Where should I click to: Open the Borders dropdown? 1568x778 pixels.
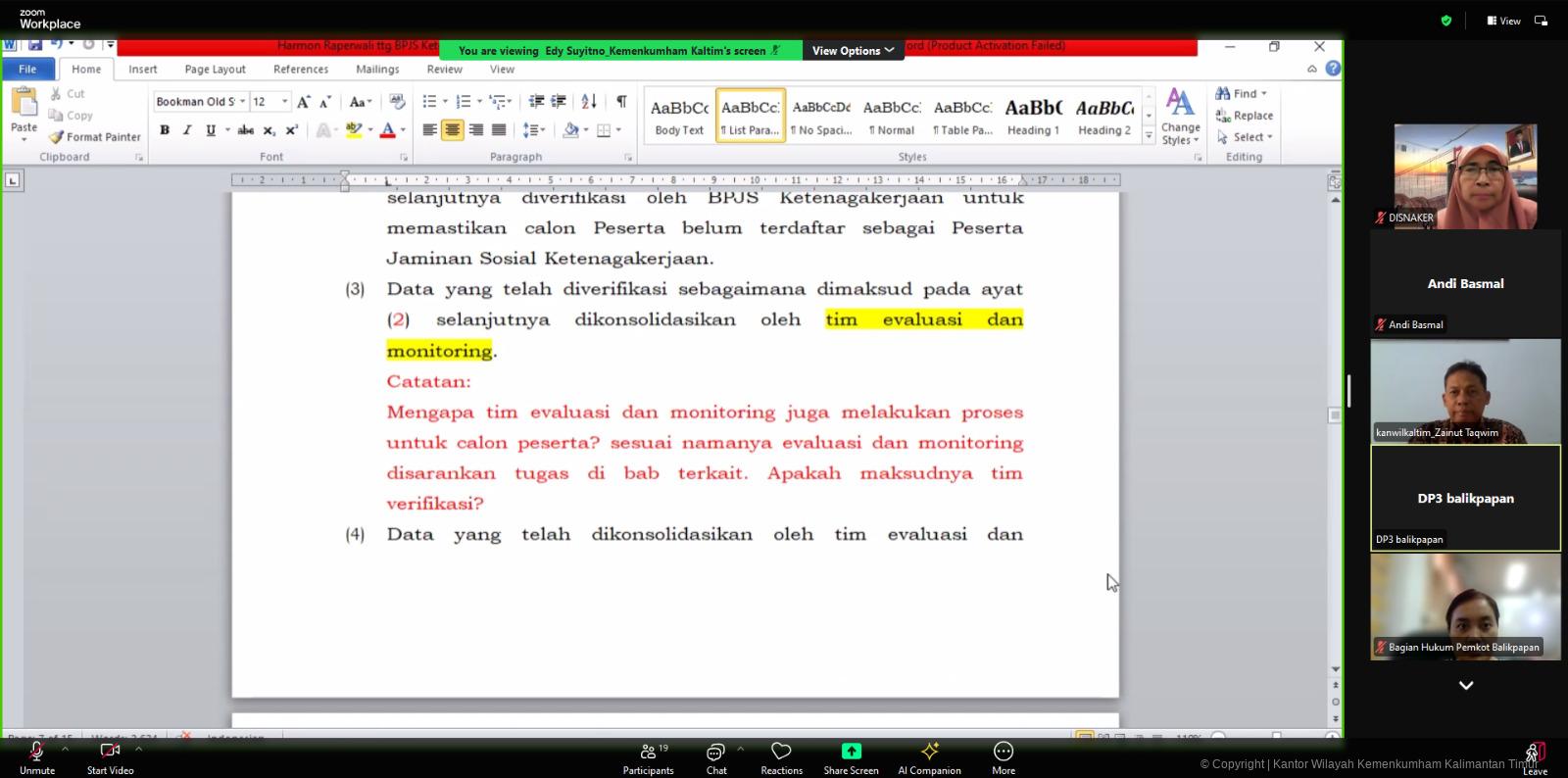pyautogui.click(x=618, y=130)
